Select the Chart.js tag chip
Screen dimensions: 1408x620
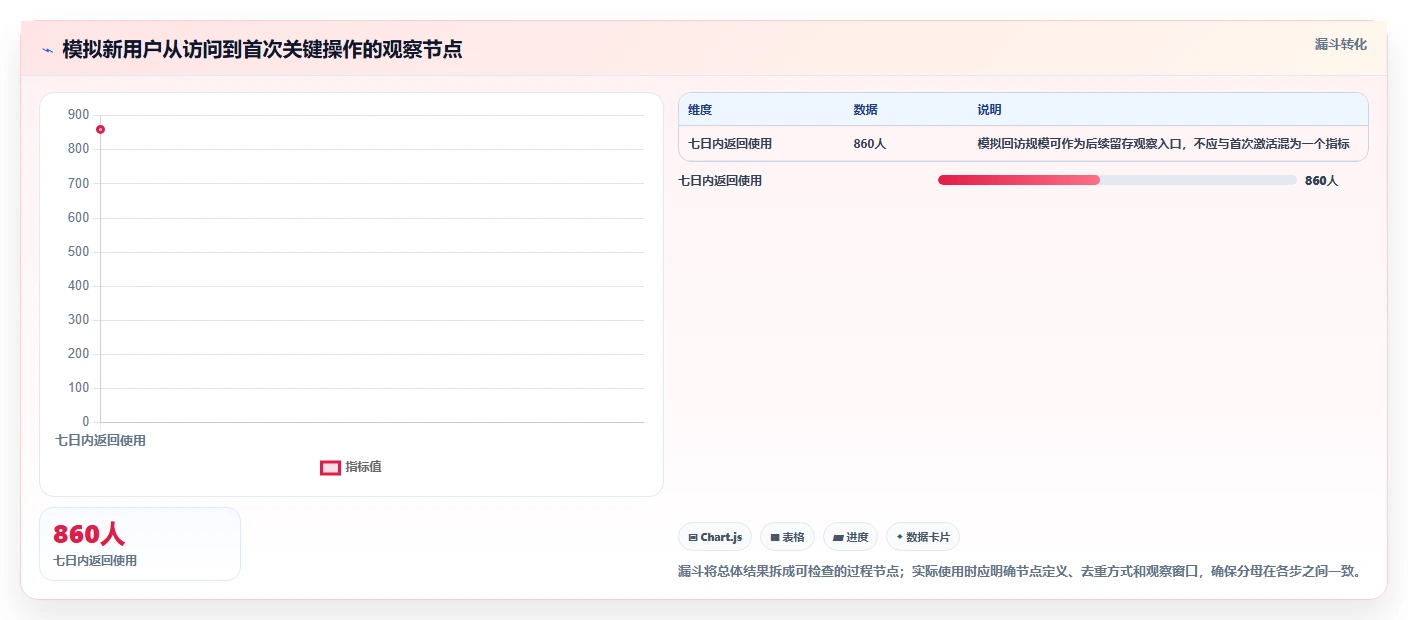click(x=715, y=537)
